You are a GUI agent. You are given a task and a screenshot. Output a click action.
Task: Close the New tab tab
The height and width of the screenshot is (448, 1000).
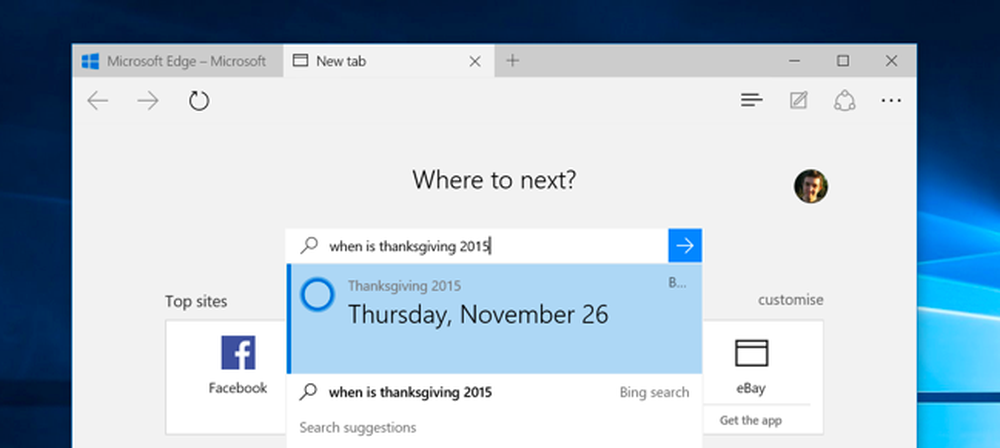475,61
